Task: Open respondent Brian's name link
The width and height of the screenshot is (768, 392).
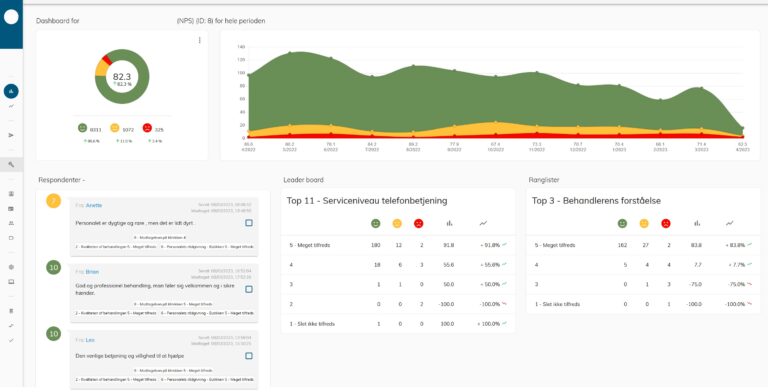Action: [93, 271]
